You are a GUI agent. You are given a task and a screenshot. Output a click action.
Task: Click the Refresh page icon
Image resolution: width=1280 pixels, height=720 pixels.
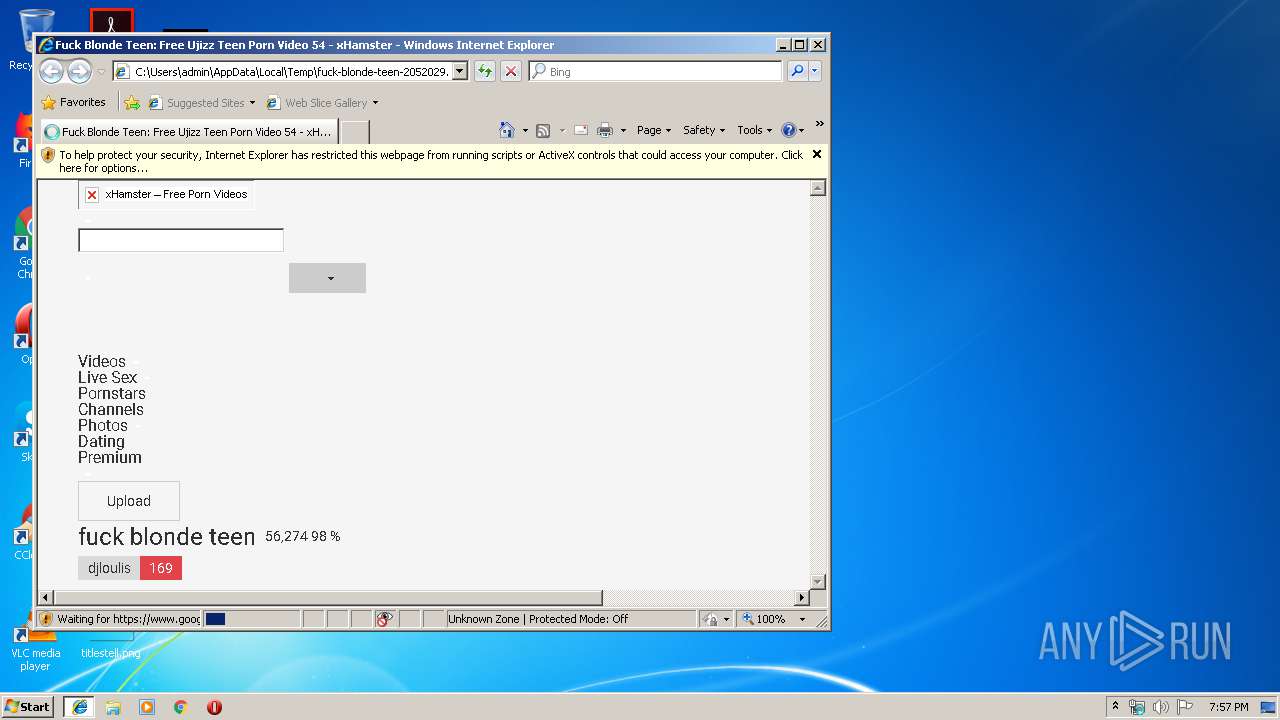[485, 71]
